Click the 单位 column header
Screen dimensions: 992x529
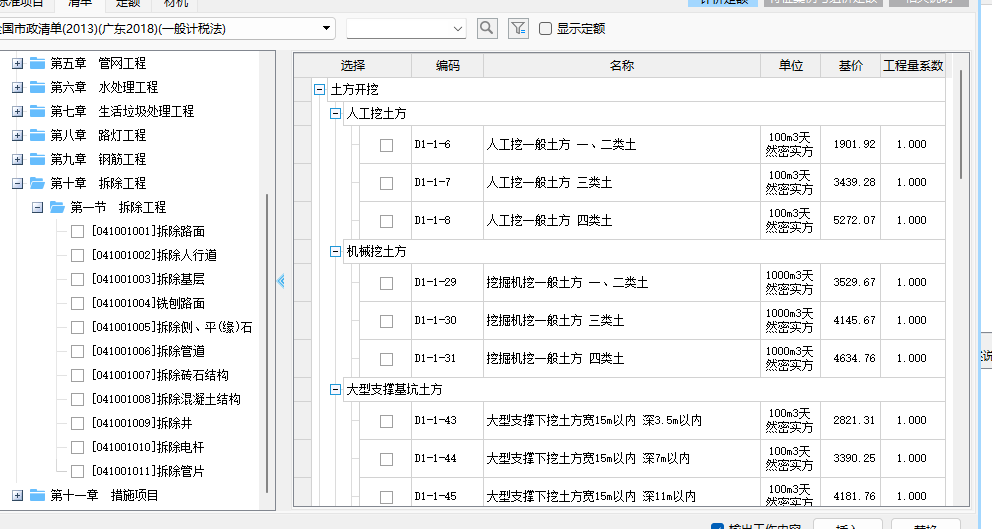point(791,66)
